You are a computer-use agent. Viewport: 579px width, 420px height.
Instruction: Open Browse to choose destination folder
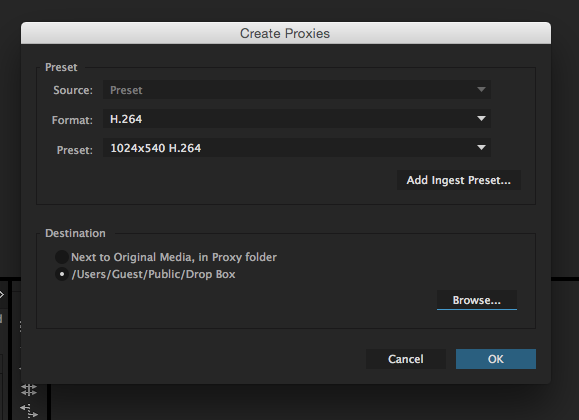click(477, 300)
